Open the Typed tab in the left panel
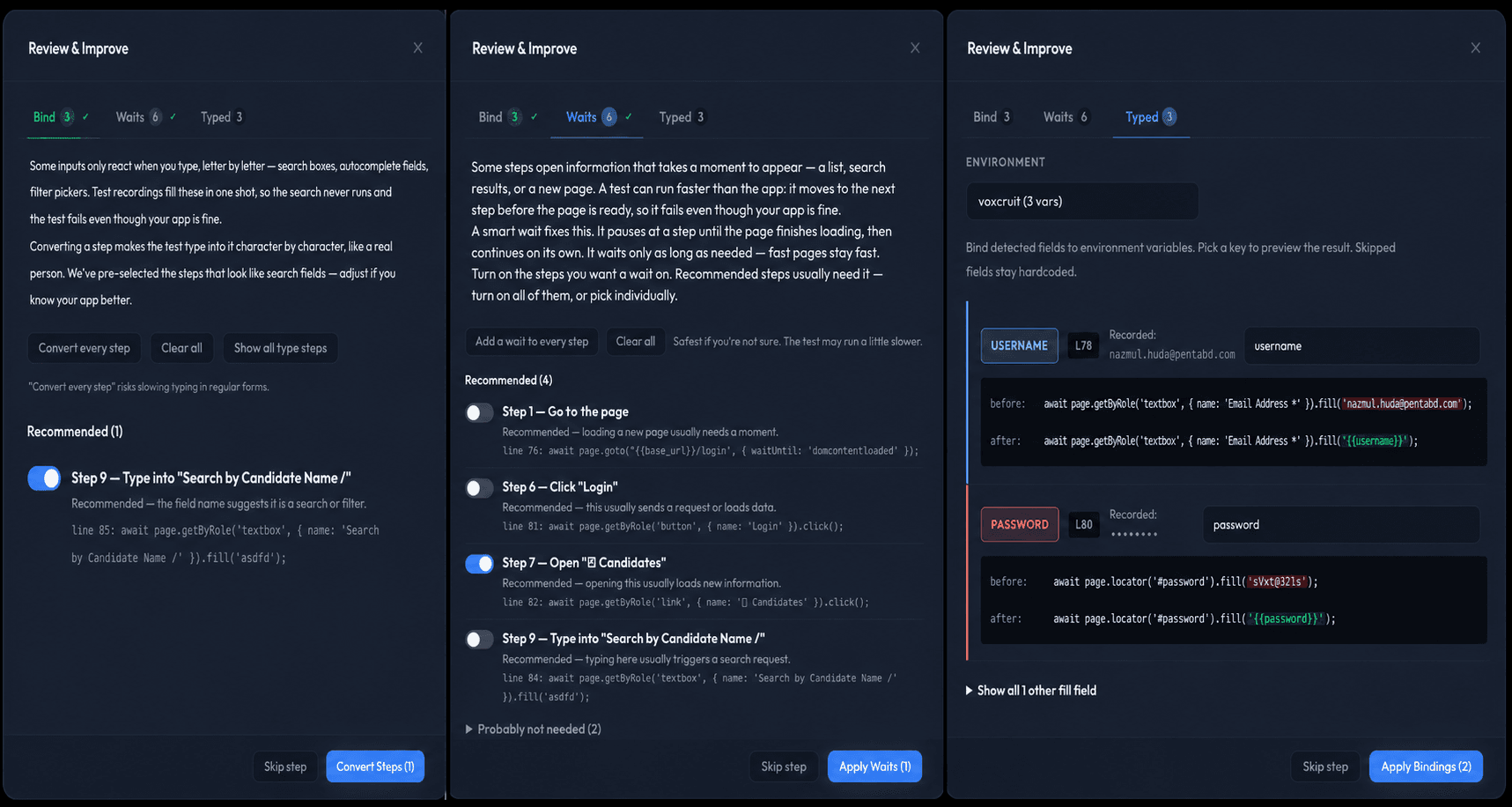Viewport: 1512px width, 807px height. pos(222,117)
